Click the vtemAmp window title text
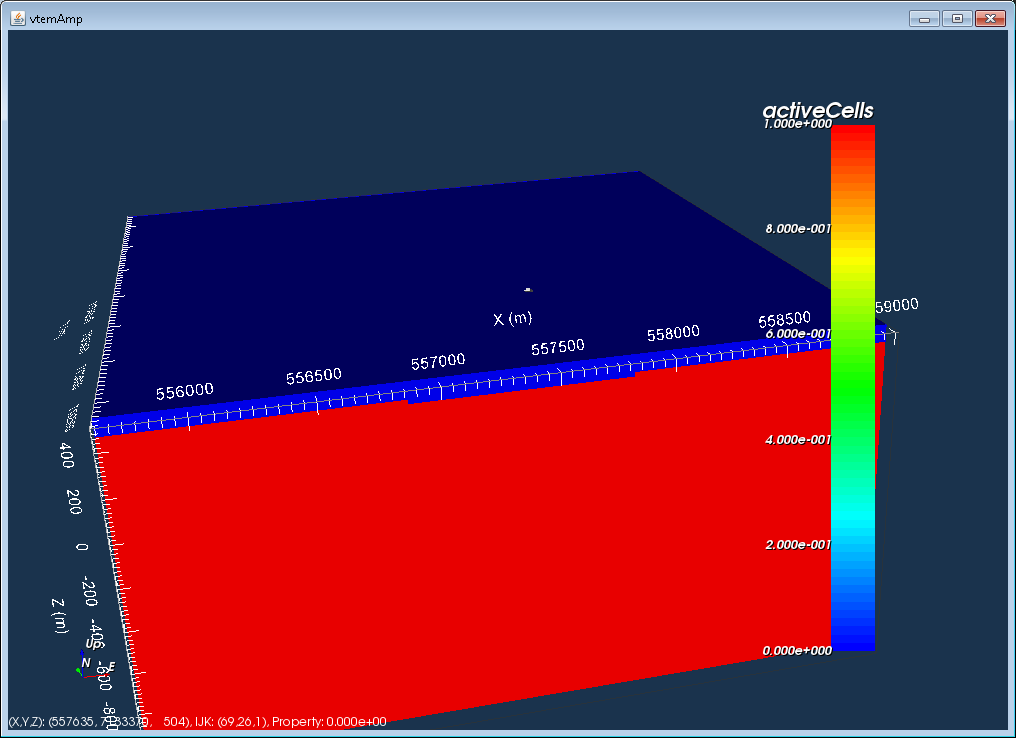This screenshot has height=738, width=1016. coord(56,19)
